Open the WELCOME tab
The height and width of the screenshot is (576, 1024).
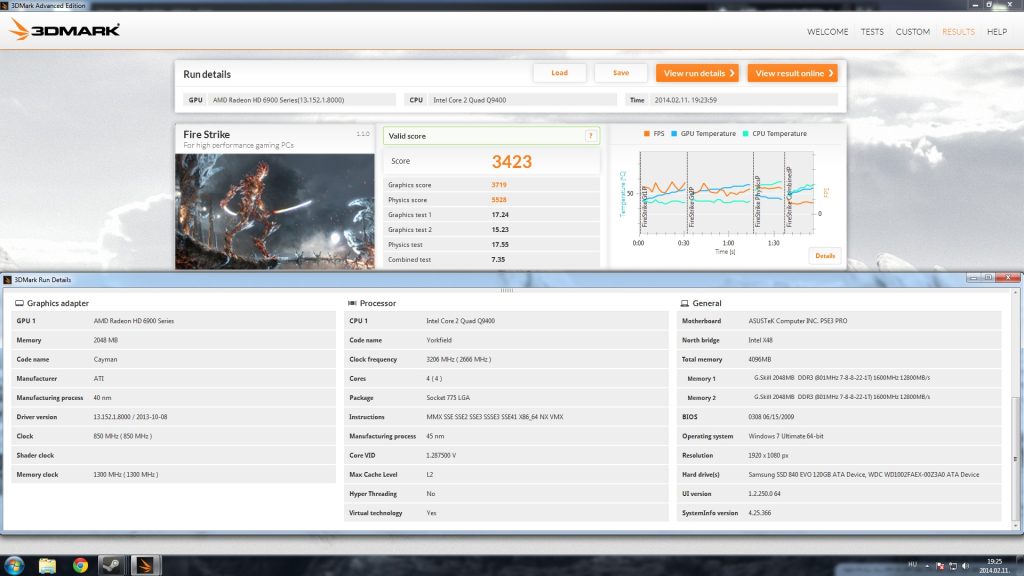click(827, 31)
